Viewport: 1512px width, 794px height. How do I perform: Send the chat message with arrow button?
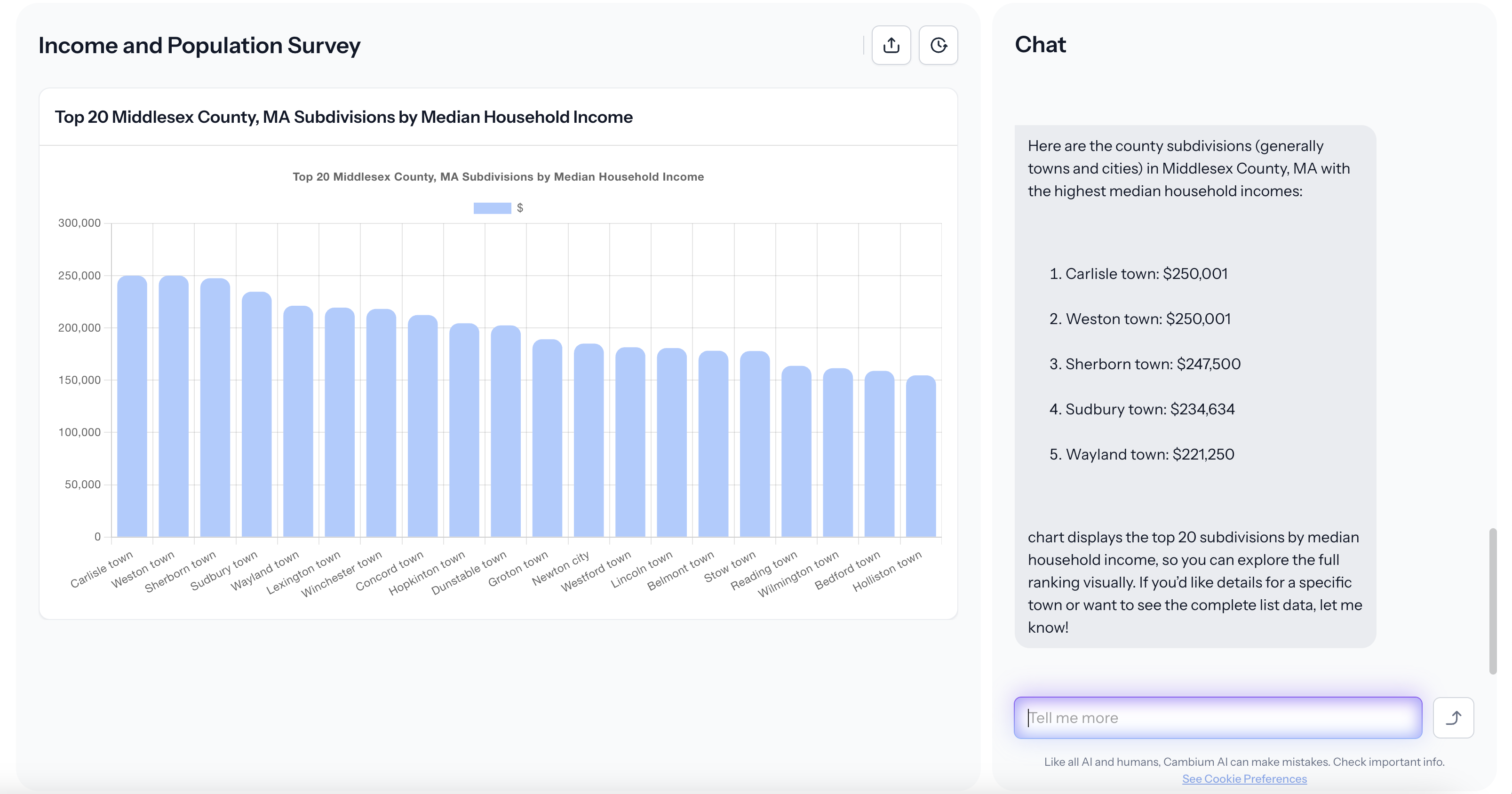click(x=1453, y=717)
